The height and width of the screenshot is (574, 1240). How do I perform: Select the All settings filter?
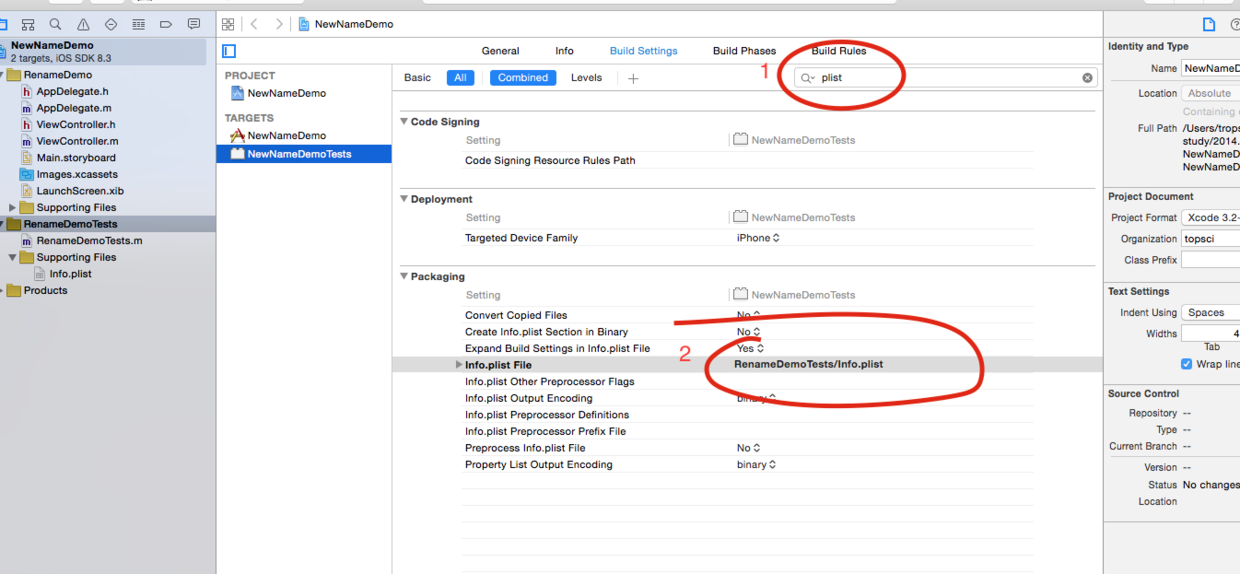click(x=460, y=78)
